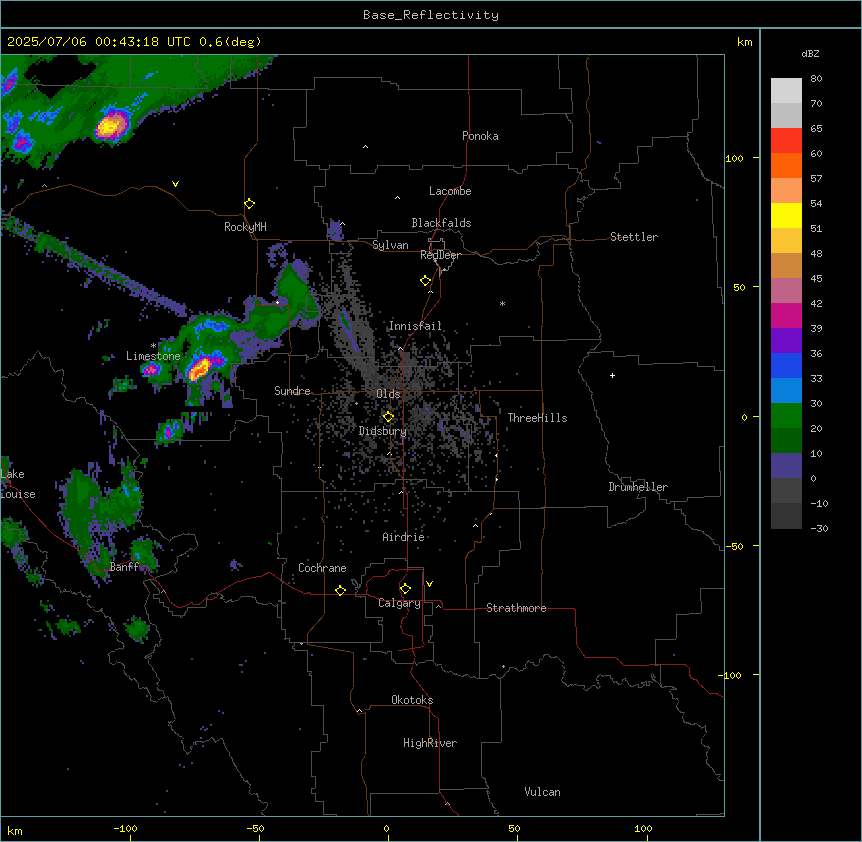Pick the orange 57-60 dBZ legend swatch
This screenshot has height=842, width=862.
pos(786,165)
